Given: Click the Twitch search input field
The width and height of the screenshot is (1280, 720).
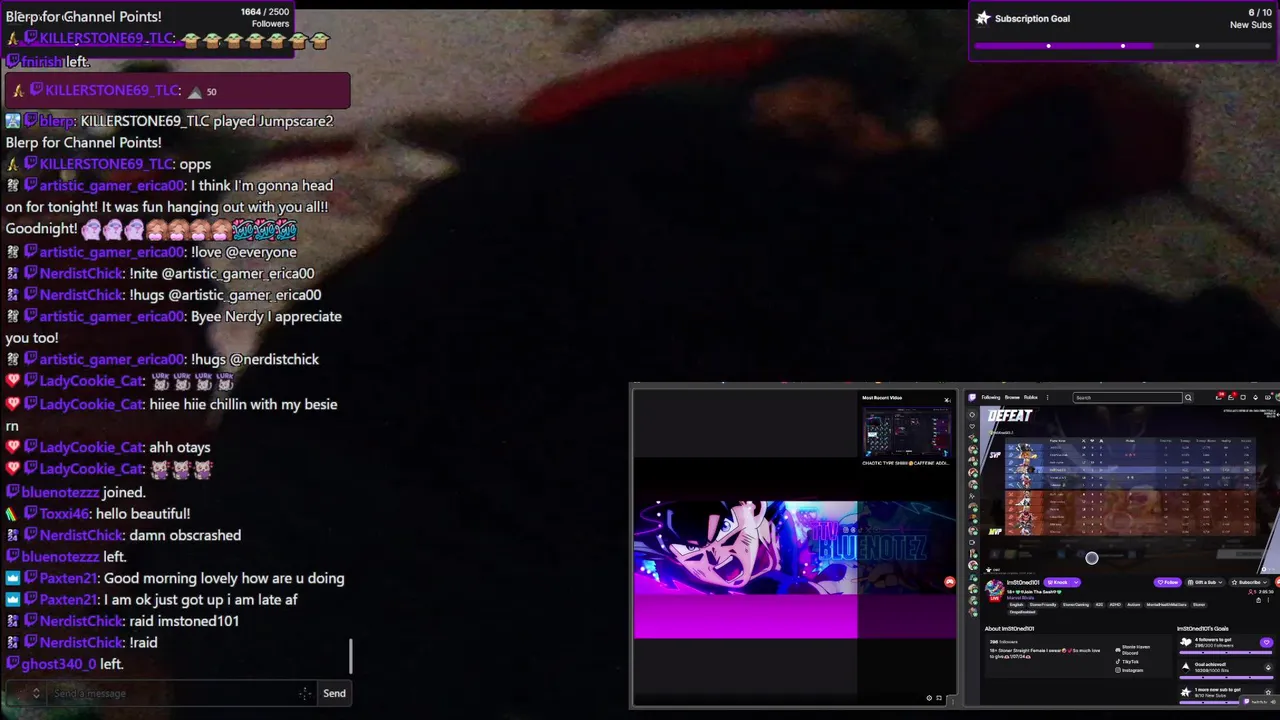Looking at the screenshot, I should point(1127,397).
